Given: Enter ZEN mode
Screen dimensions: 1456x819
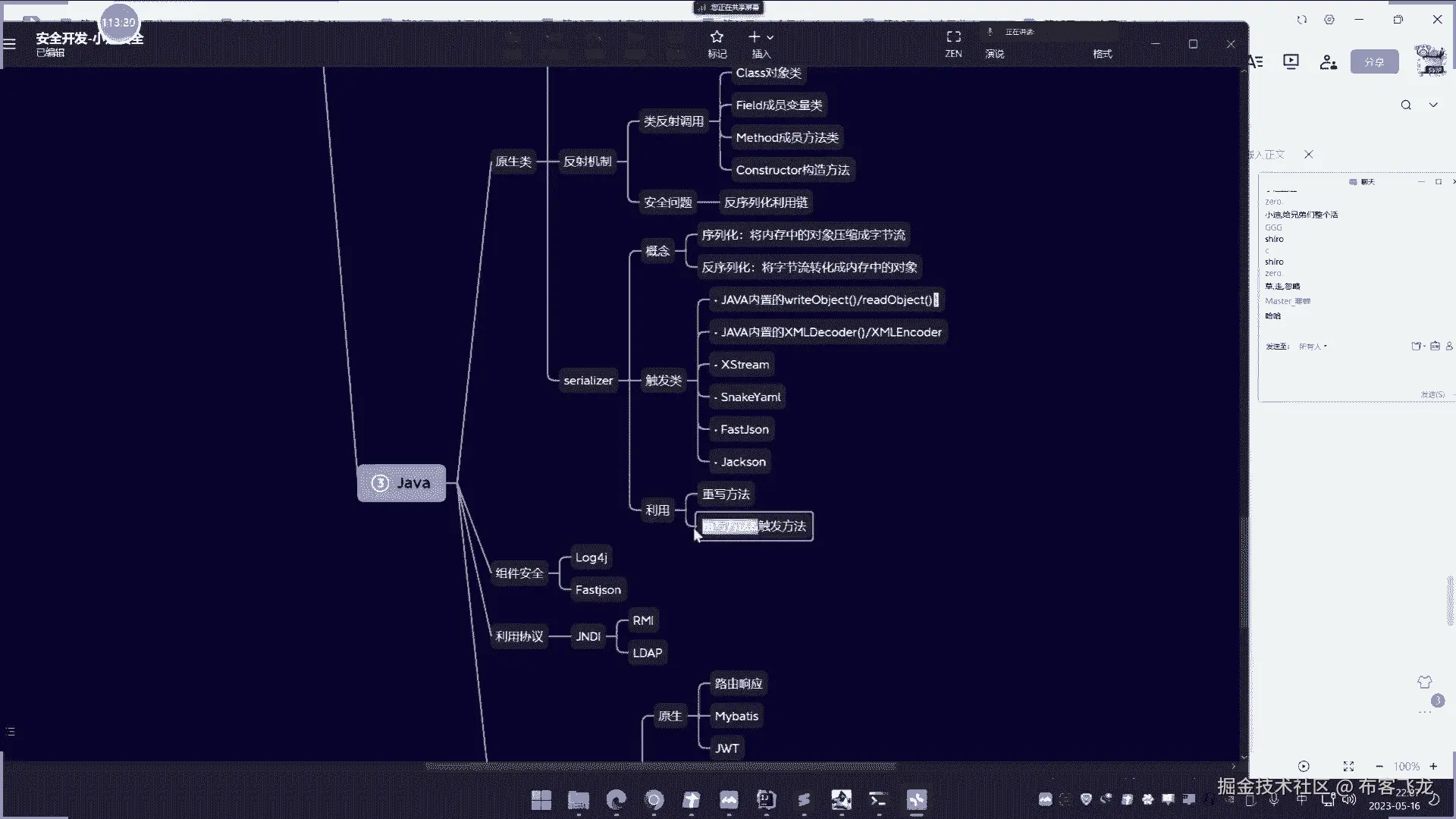Looking at the screenshot, I should 953,37.
